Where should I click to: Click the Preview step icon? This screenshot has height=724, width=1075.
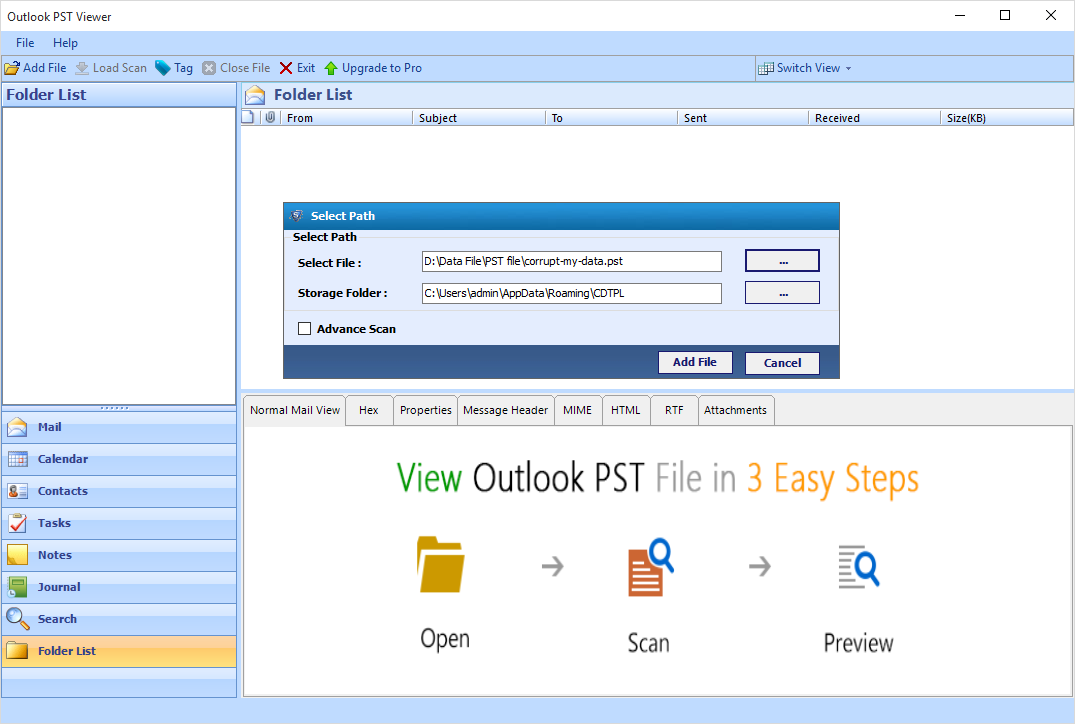[x=858, y=567]
